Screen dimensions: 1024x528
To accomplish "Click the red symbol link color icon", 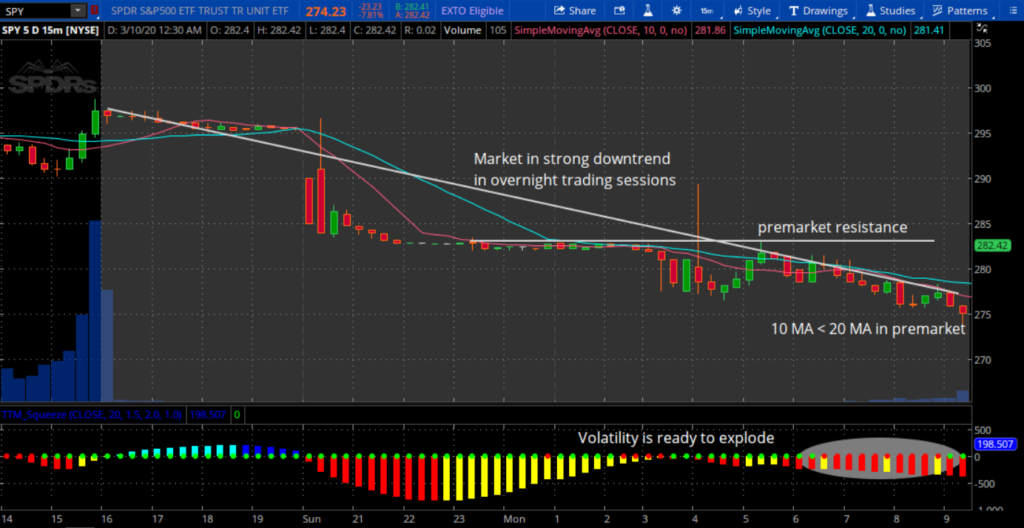I will click(x=95, y=10).
